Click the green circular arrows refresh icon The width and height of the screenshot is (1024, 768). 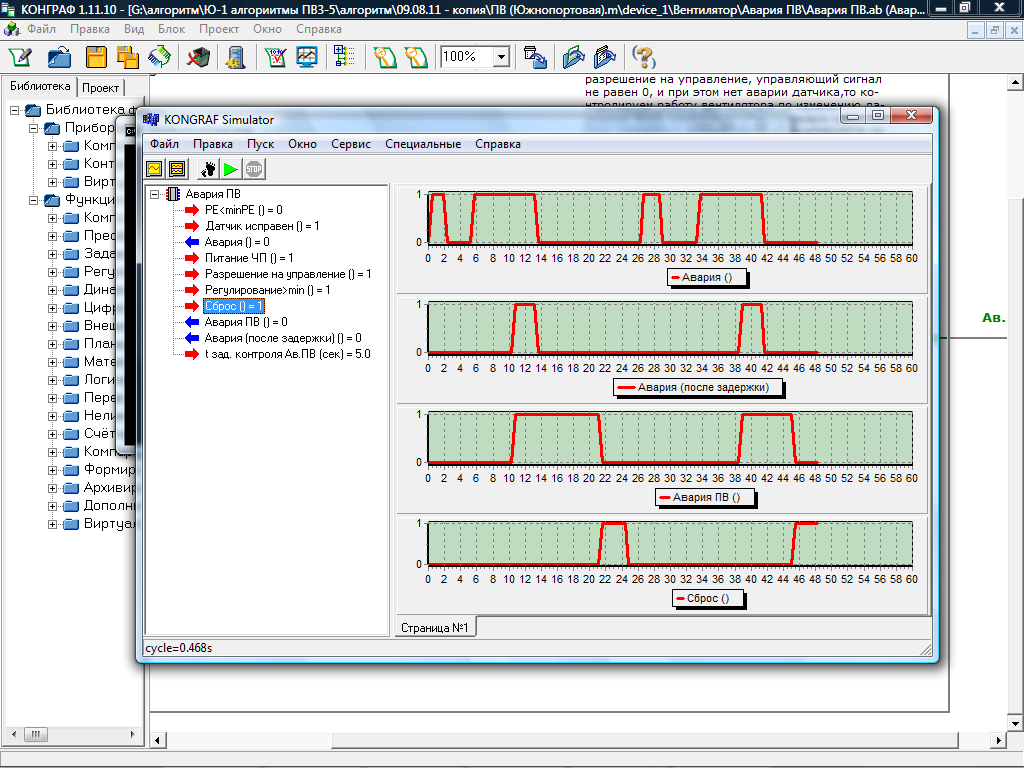(x=159, y=57)
